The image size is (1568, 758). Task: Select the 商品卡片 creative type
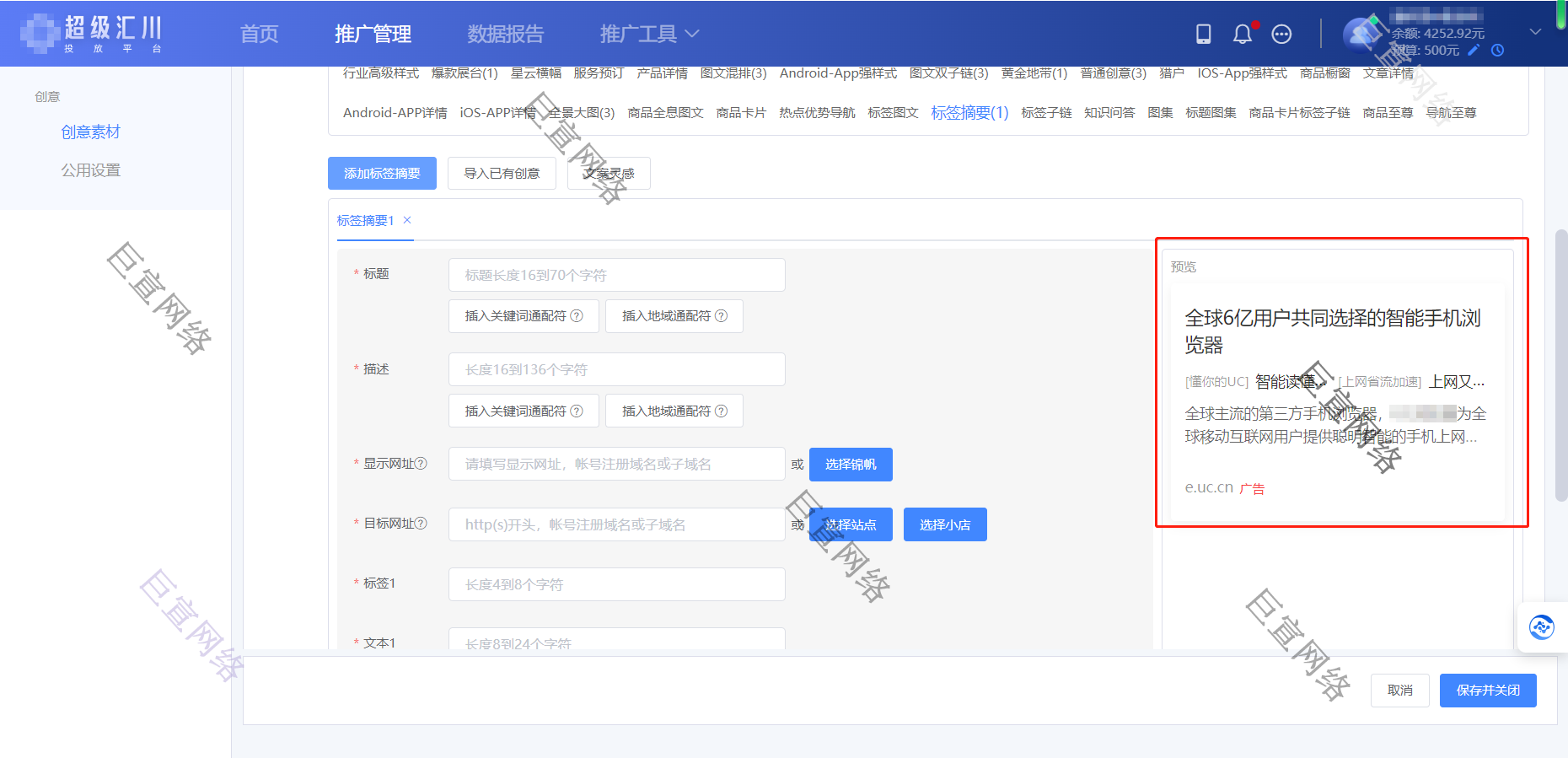pos(741,112)
